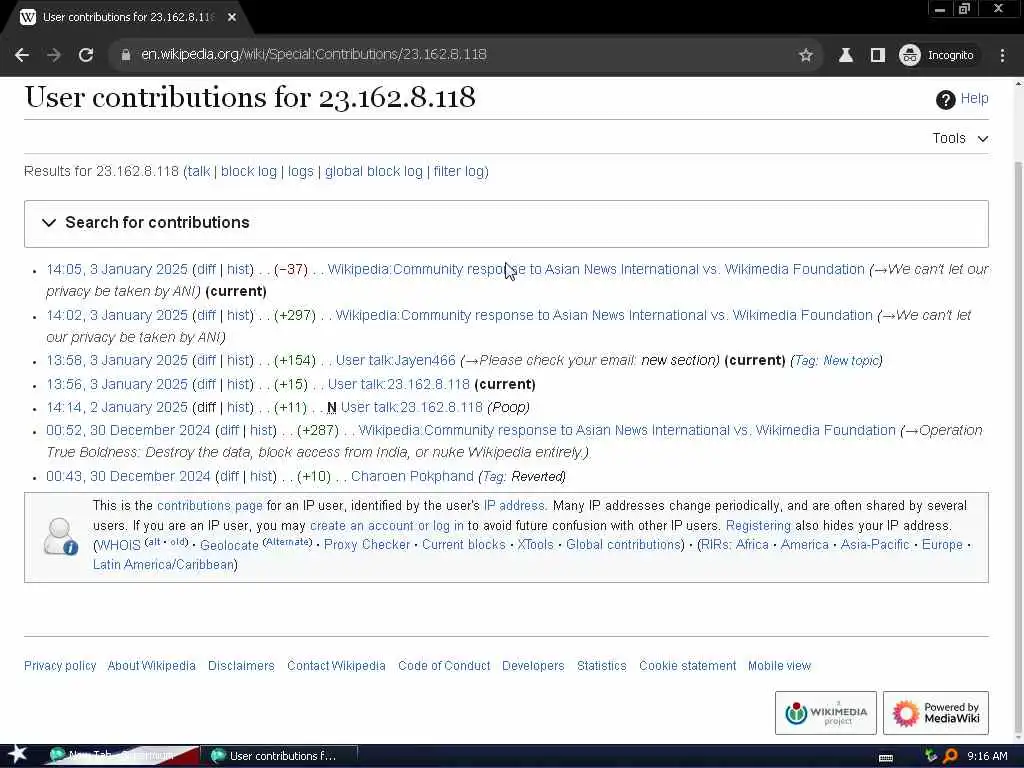Viewport: 1024px width, 768px height.
Task: Open the Chrome three-dot menu
Action: tap(1002, 55)
